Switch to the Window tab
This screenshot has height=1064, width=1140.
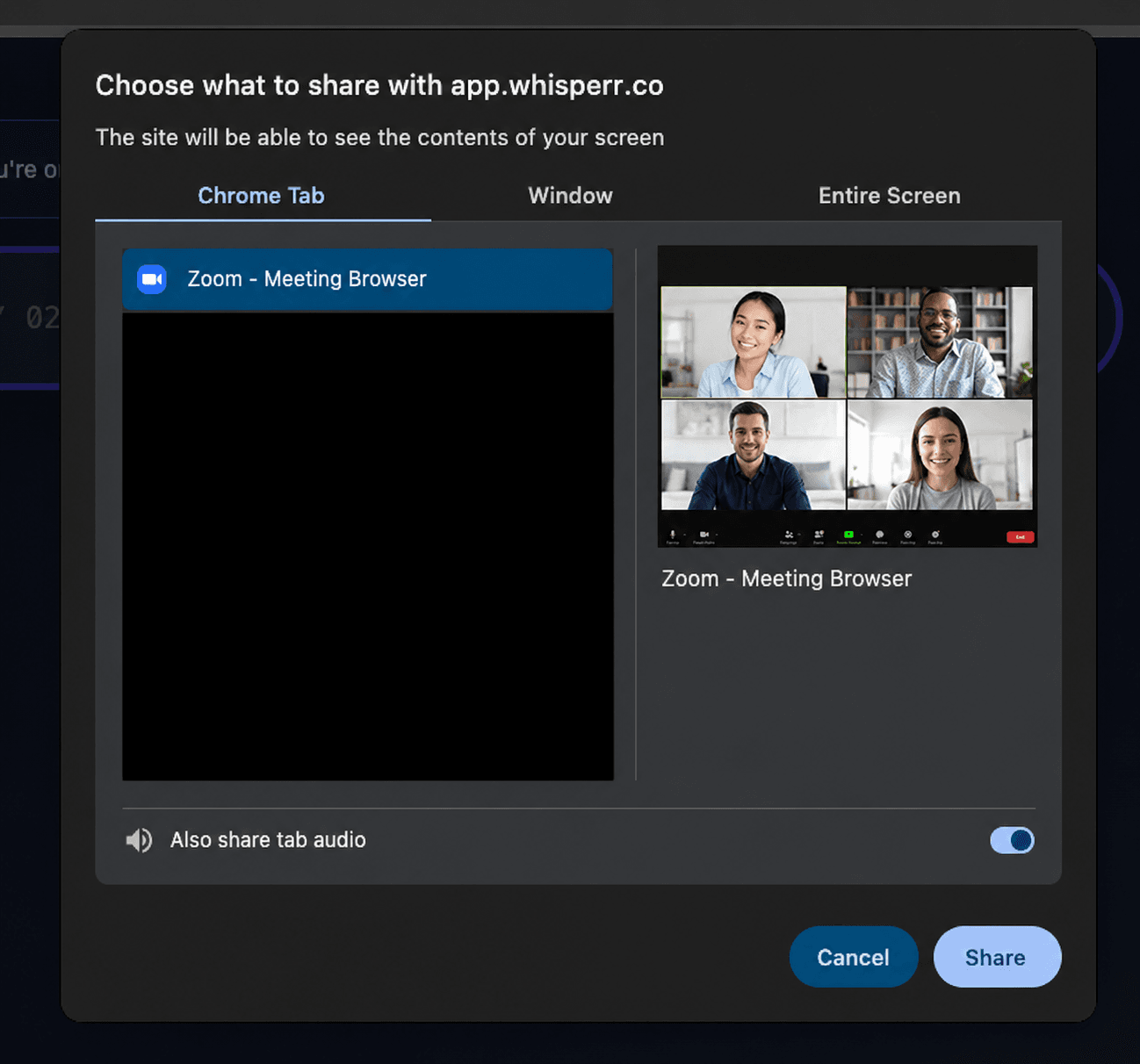click(570, 195)
